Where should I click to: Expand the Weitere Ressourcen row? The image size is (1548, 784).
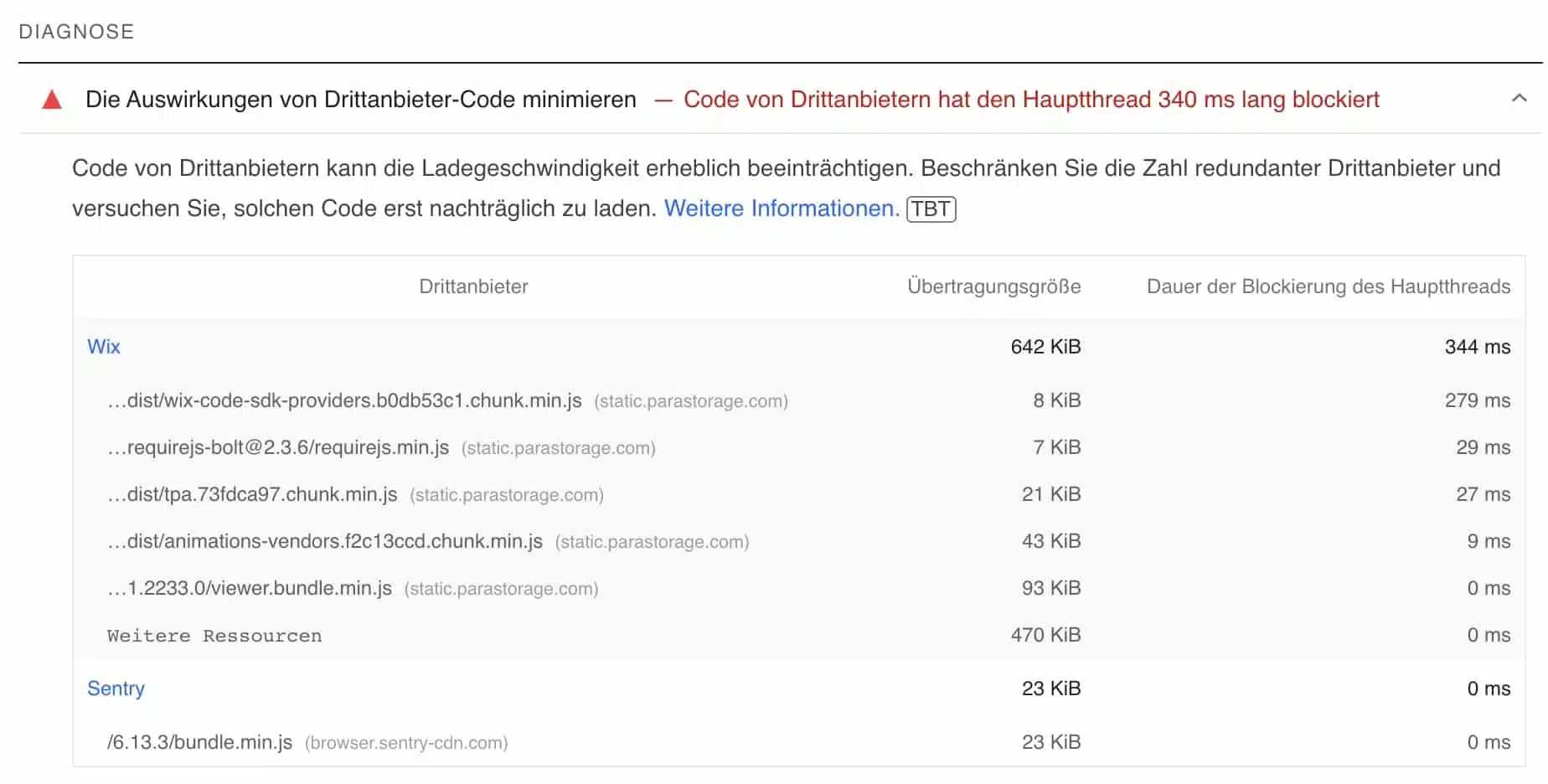click(x=213, y=635)
